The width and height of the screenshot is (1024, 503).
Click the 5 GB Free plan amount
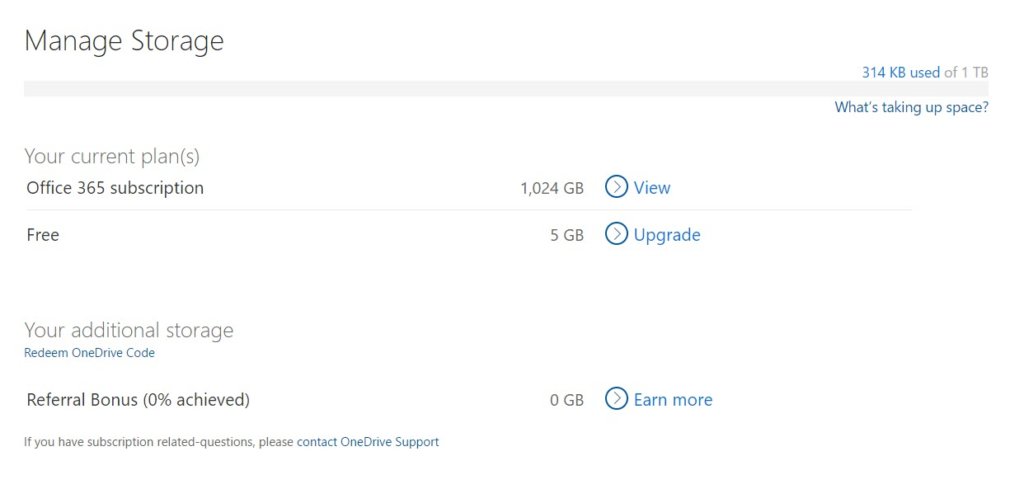pos(566,236)
